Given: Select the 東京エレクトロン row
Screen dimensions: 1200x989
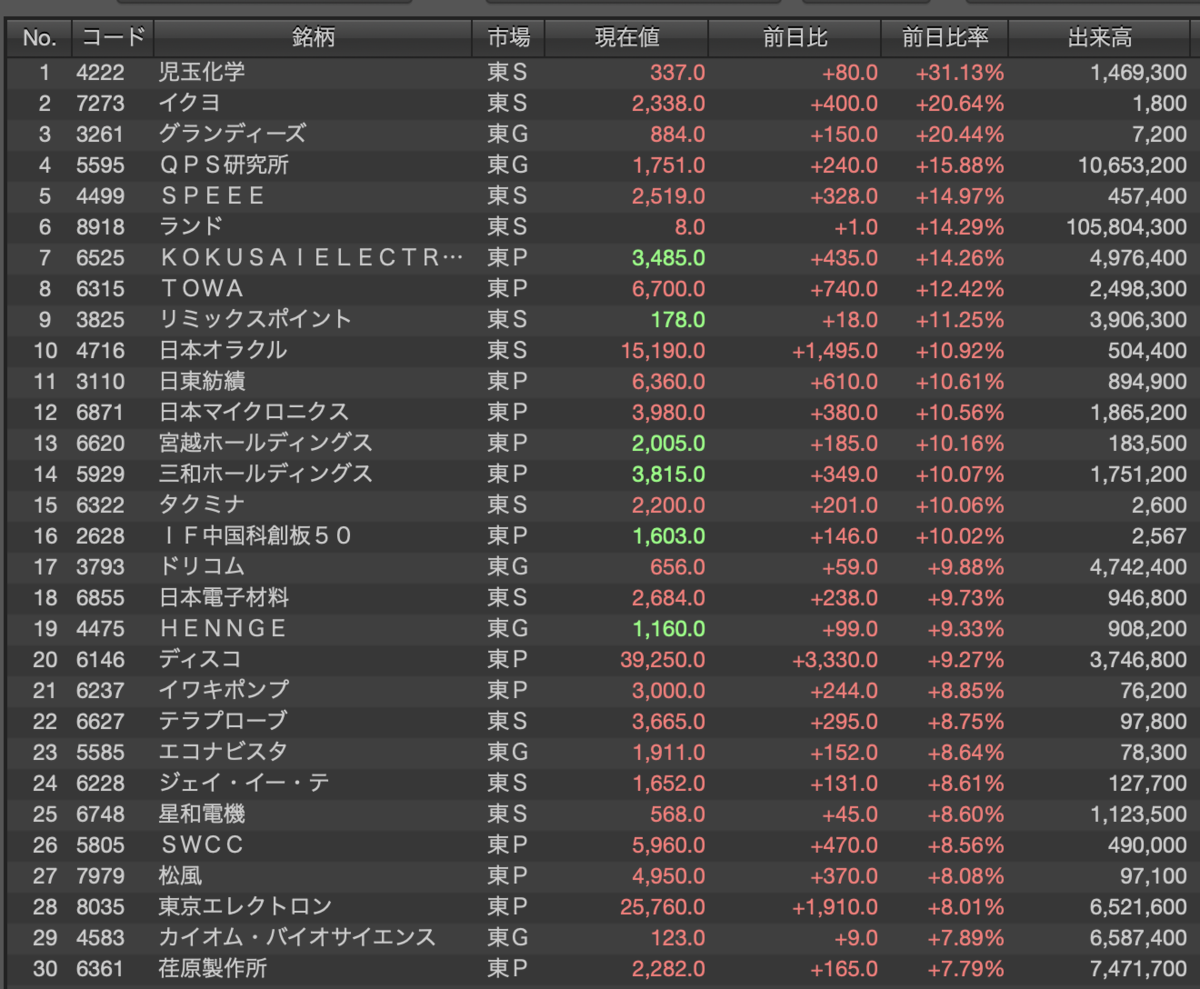Looking at the screenshot, I should click(600, 908).
